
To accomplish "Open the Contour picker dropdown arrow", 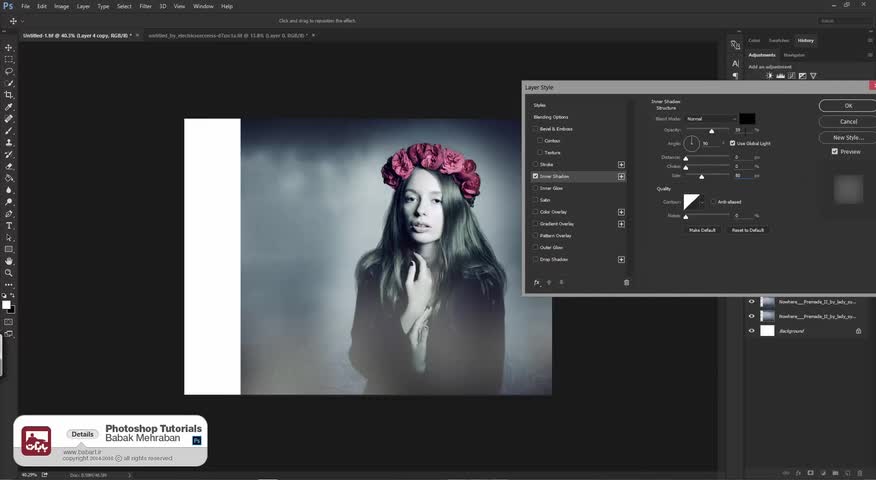I will point(702,202).
